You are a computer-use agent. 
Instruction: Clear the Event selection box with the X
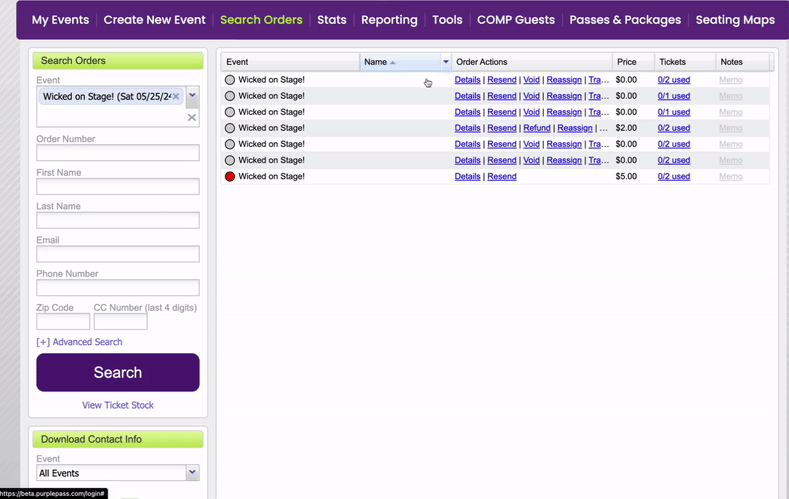(192, 118)
